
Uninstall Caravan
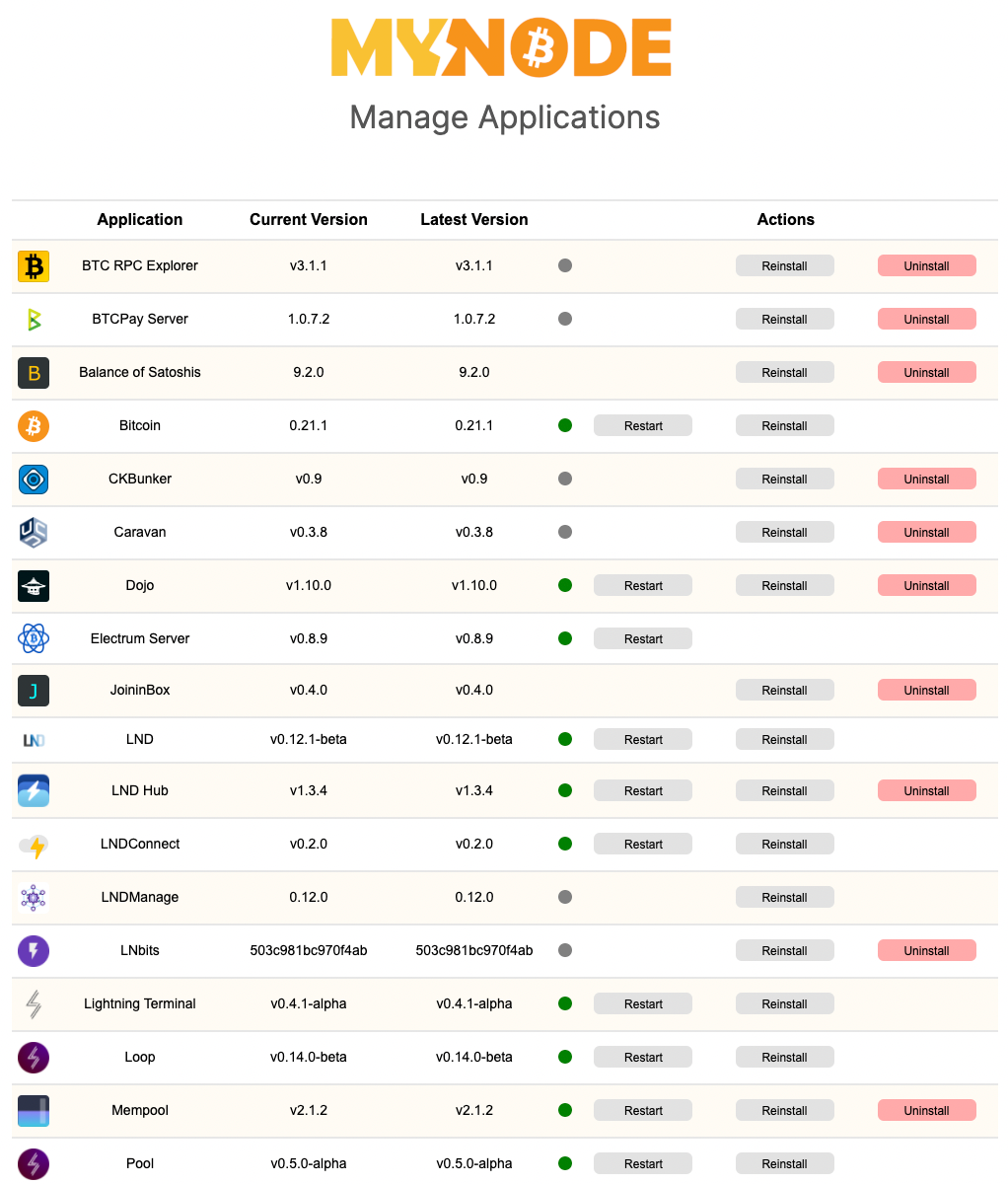pos(927,533)
